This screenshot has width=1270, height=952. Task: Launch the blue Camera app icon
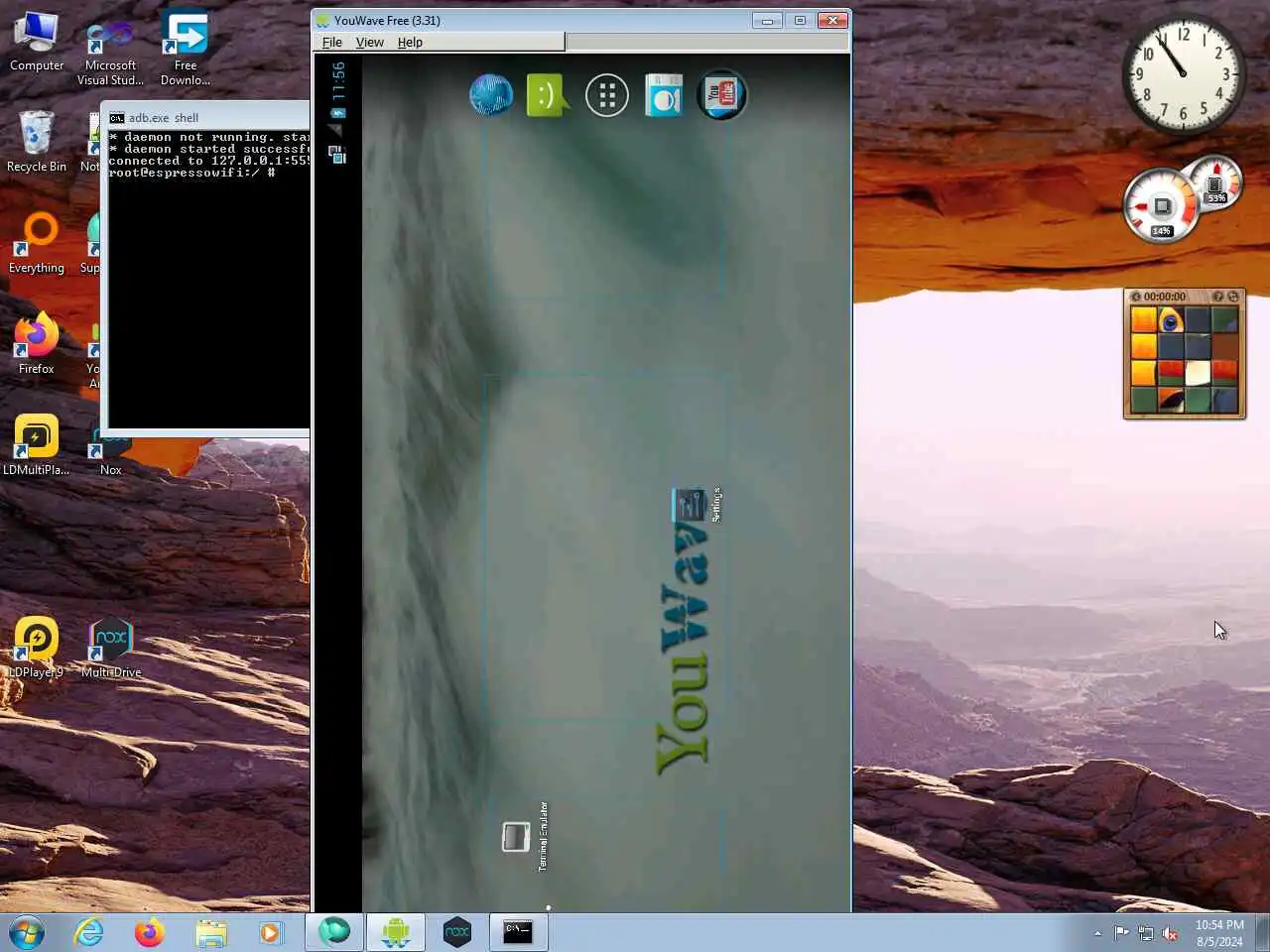(664, 95)
